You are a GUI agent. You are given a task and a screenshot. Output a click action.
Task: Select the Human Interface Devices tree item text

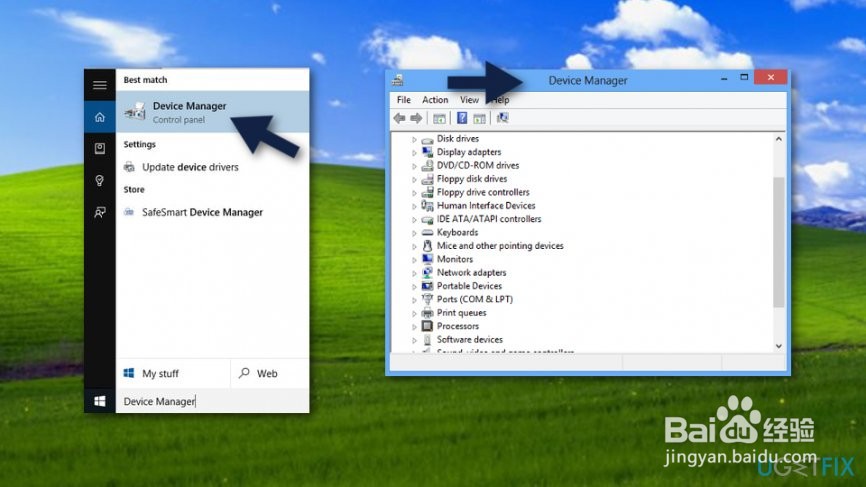tap(486, 205)
